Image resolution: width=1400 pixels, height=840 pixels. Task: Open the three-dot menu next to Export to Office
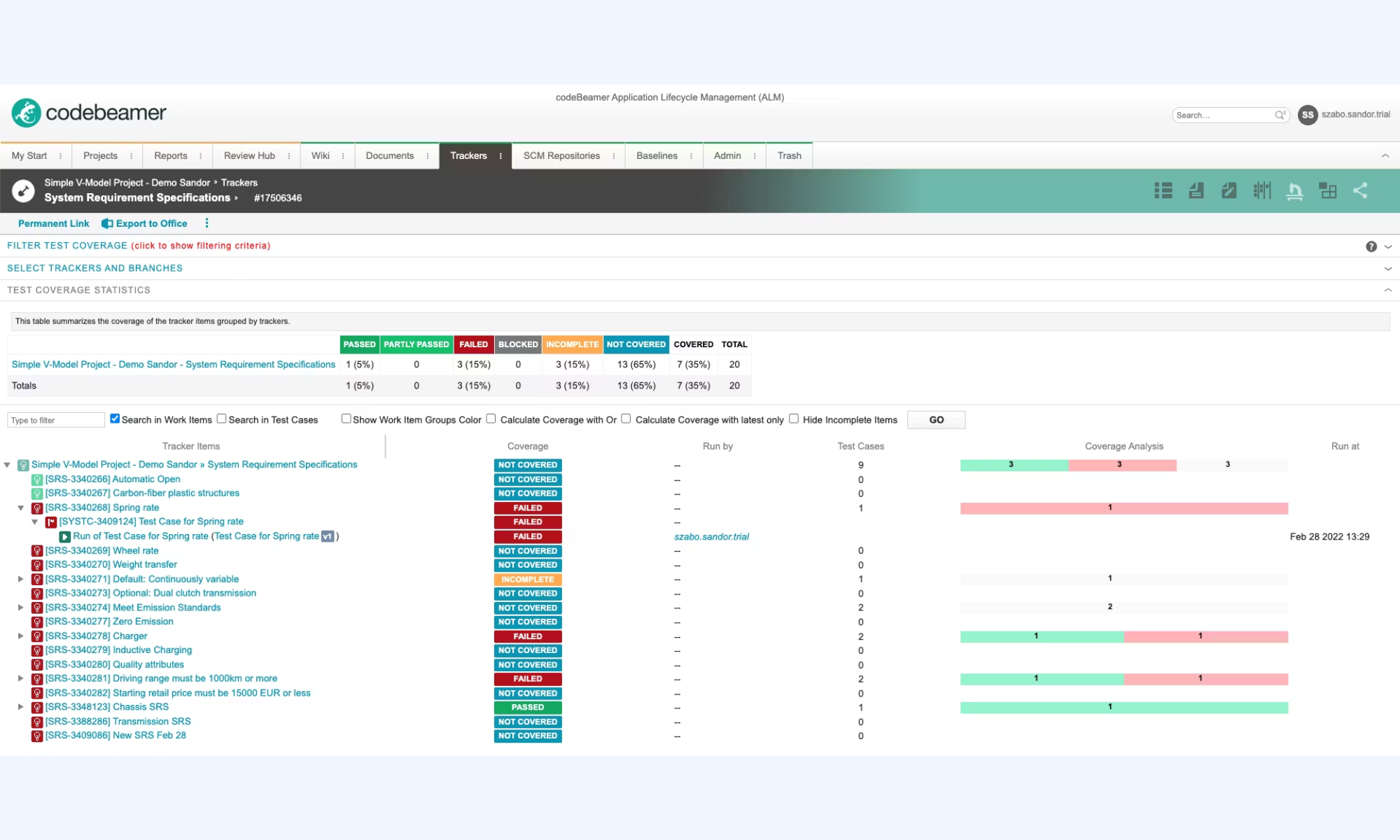(x=206, y=223)
